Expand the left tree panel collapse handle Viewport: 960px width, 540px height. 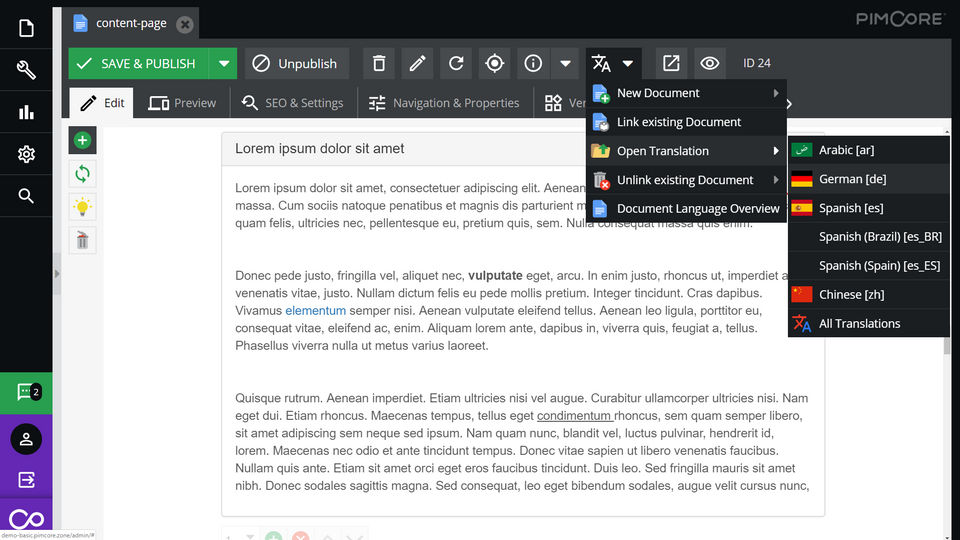(57, 274)
